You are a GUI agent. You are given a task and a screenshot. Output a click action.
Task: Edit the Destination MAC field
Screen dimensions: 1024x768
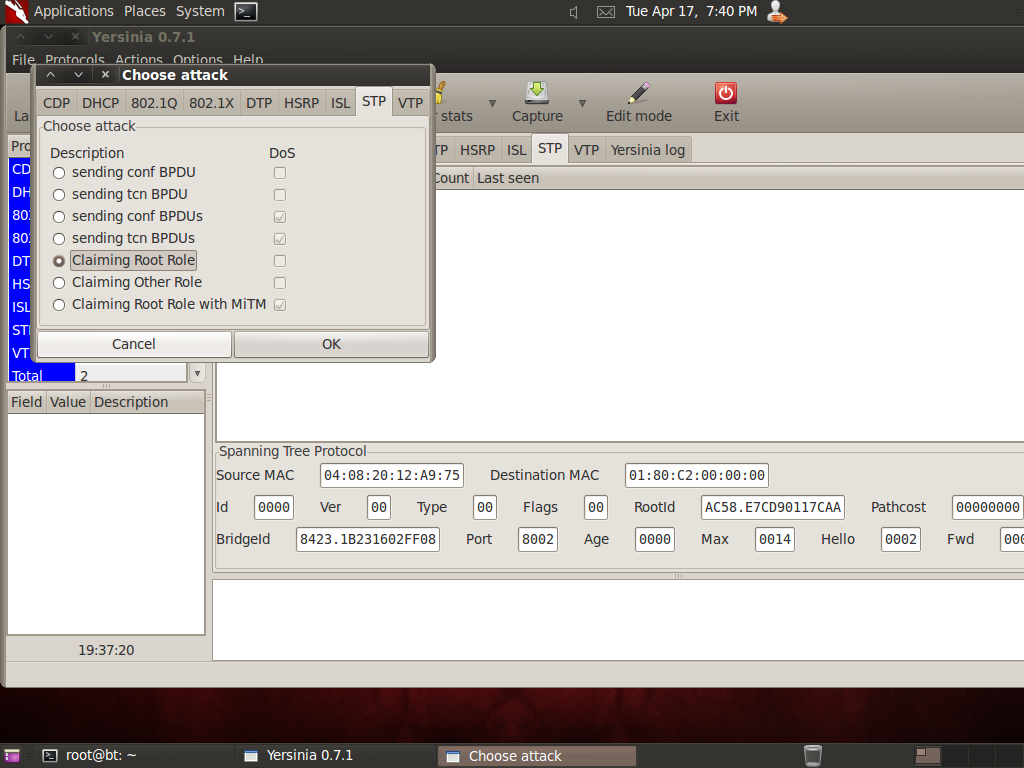tap(697, 475)
